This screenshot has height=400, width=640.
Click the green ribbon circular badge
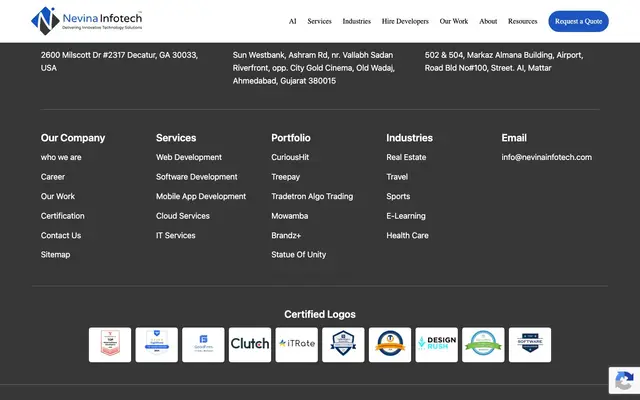483,344
